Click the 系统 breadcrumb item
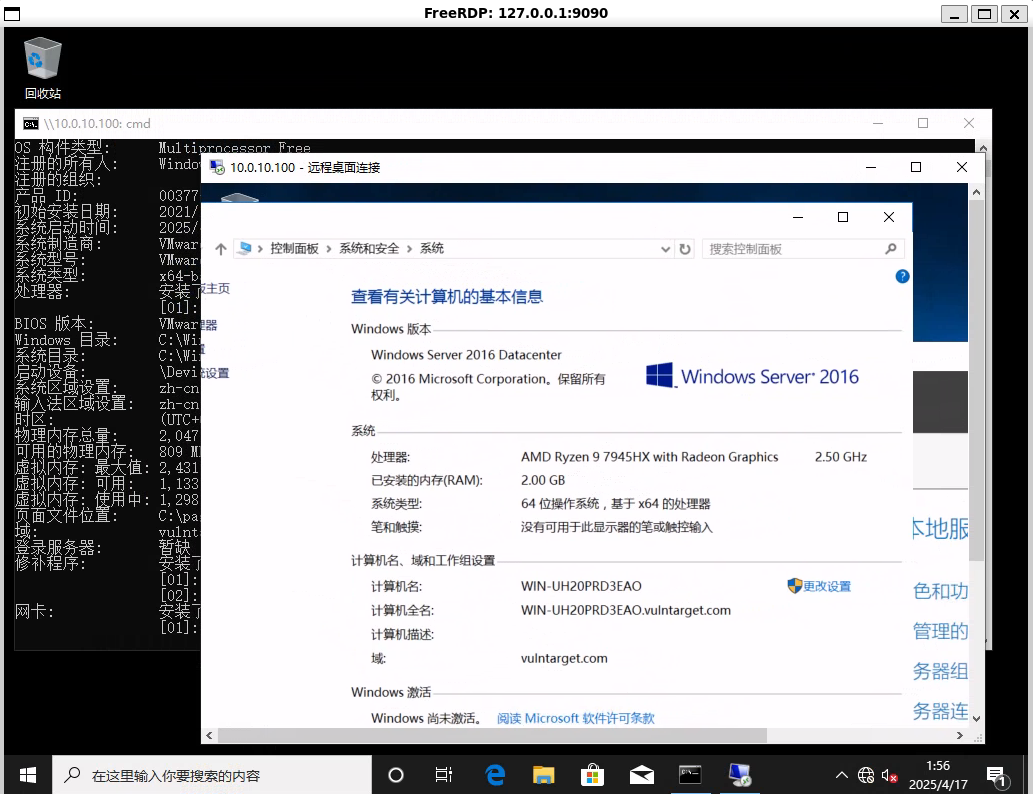Viewport: 1033px width, 794px height. [x=432, y=248]
